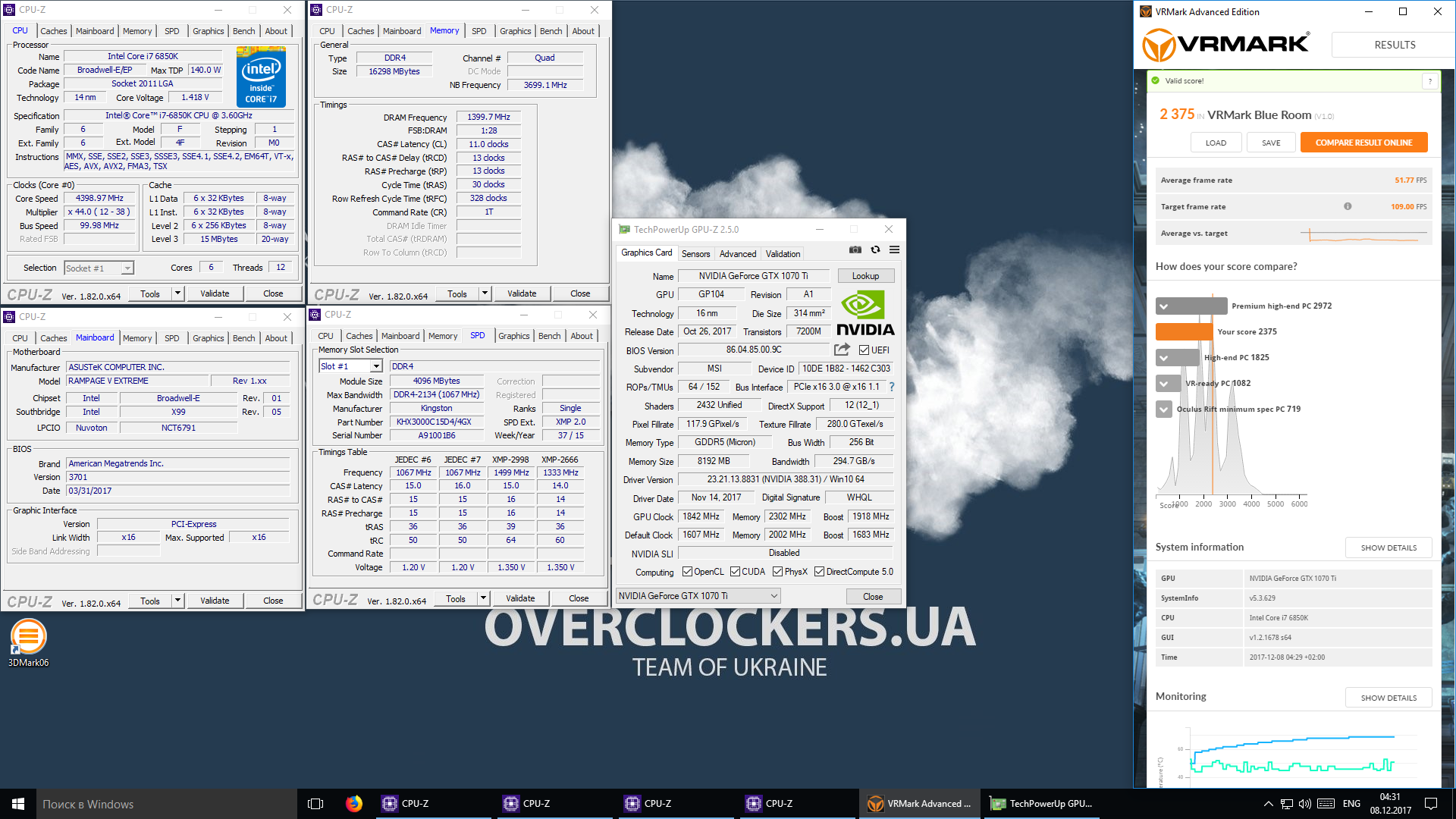Click valid score green check icon

pos(1156,80)
